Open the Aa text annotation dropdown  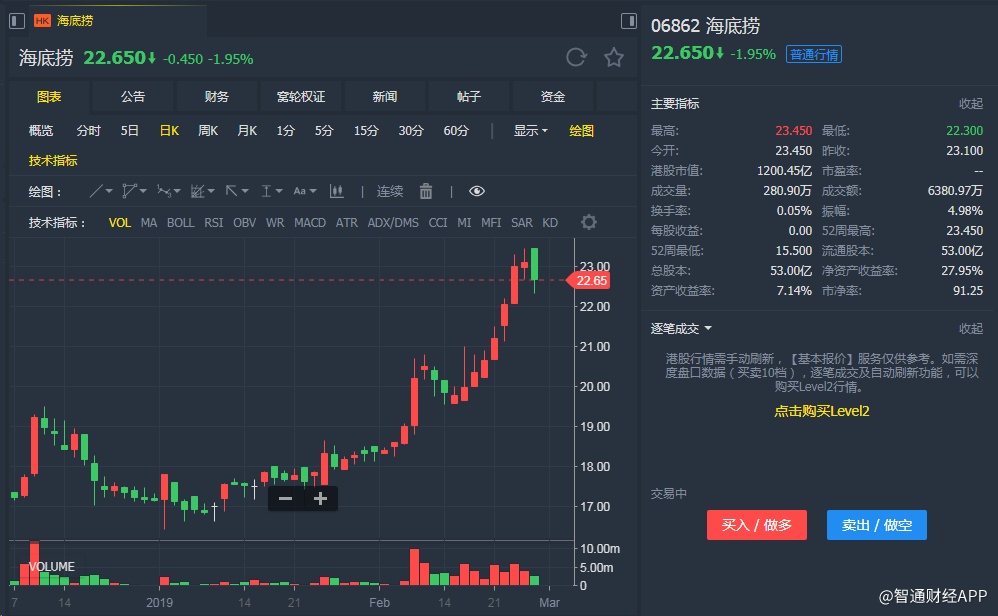(x=304, y=191)
